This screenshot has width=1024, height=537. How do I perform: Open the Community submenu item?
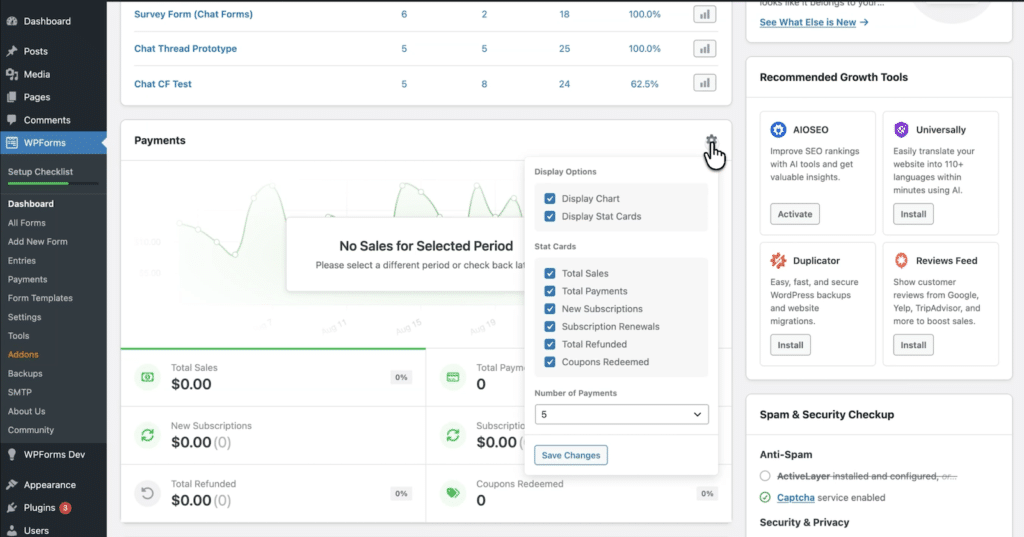click(31, 431)
